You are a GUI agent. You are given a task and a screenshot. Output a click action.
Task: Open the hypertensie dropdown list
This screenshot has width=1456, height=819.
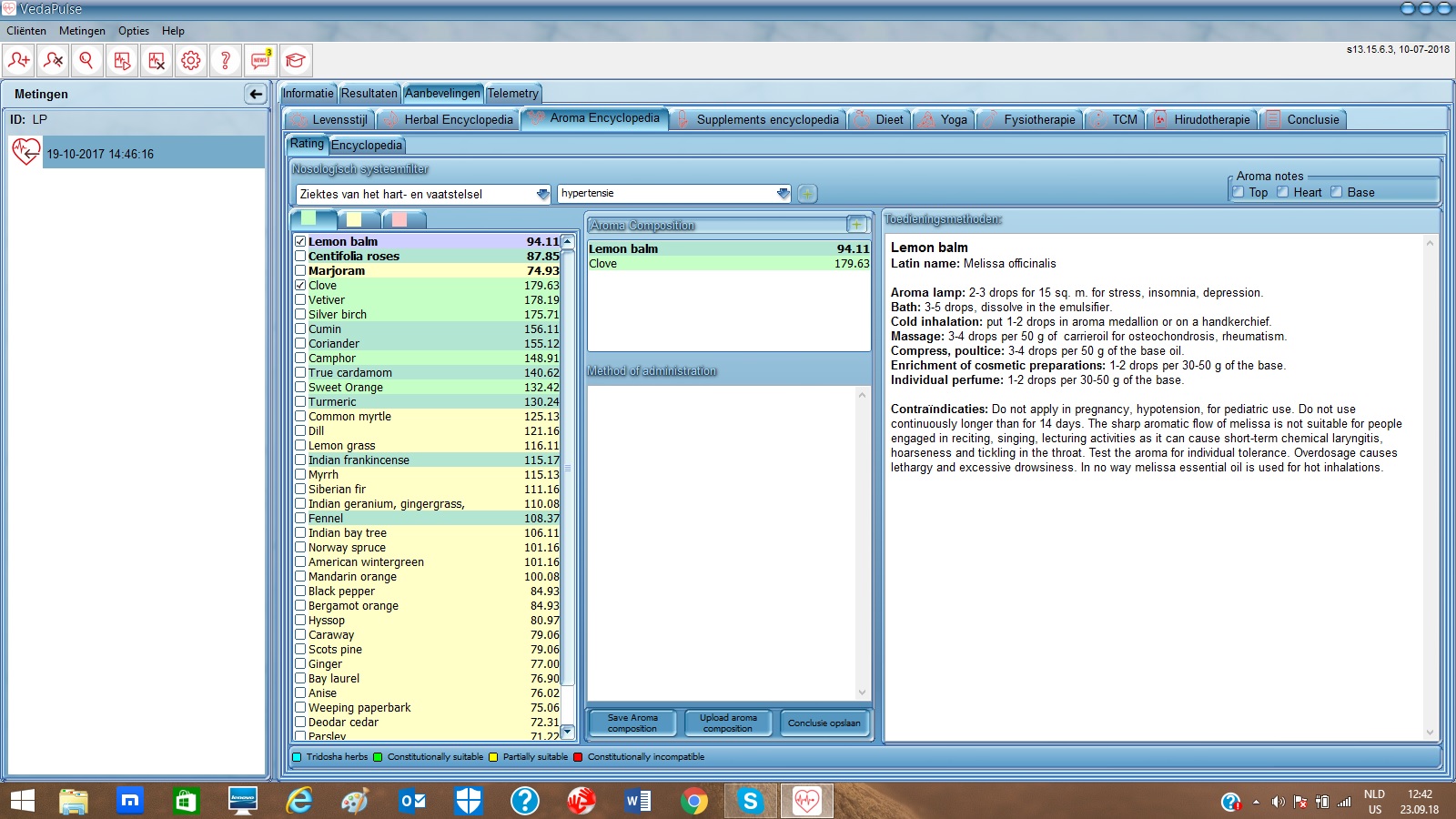click(783, 194)
